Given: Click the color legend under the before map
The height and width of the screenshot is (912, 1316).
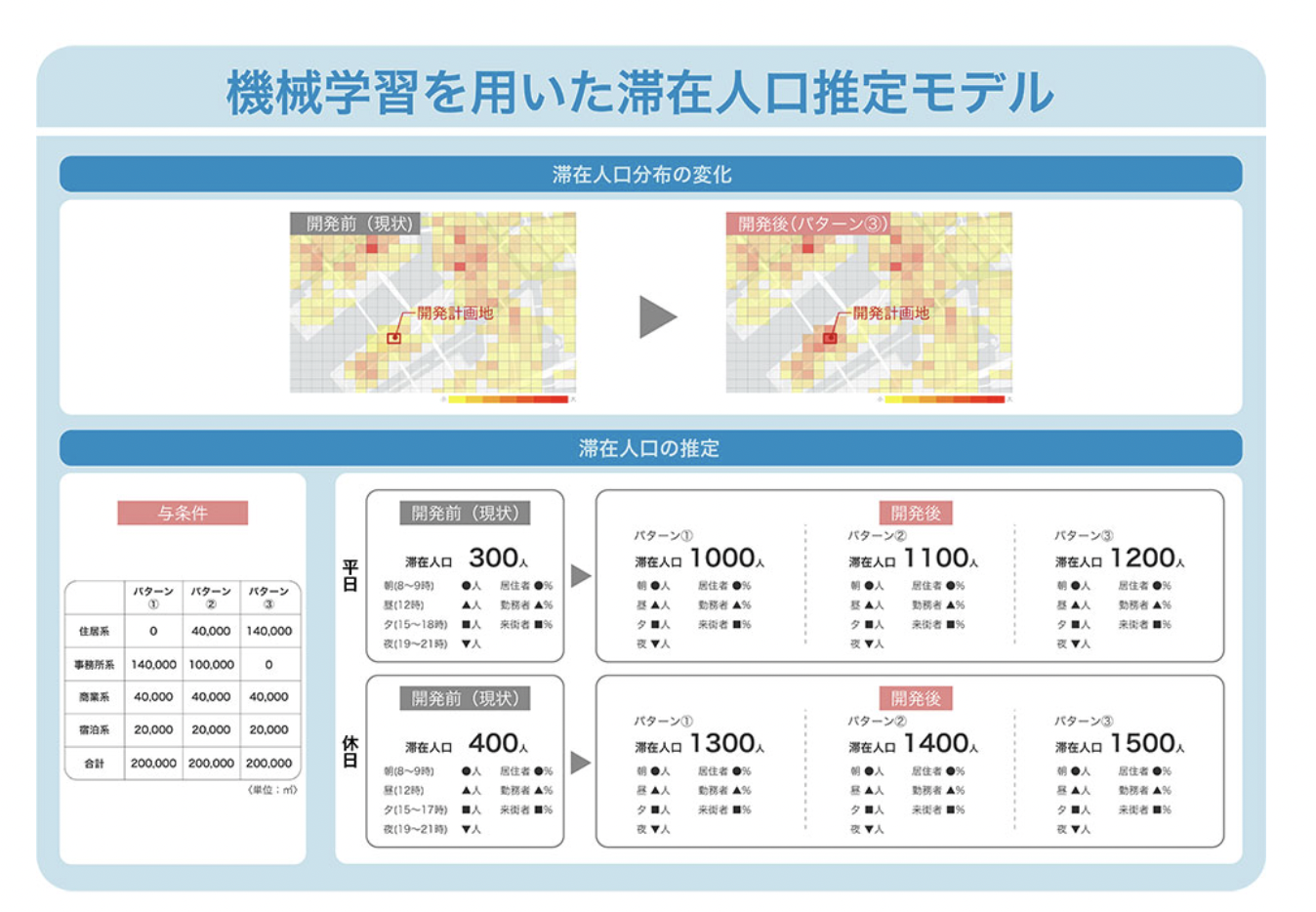Looking at the screenshot, I should click(508, 398).
